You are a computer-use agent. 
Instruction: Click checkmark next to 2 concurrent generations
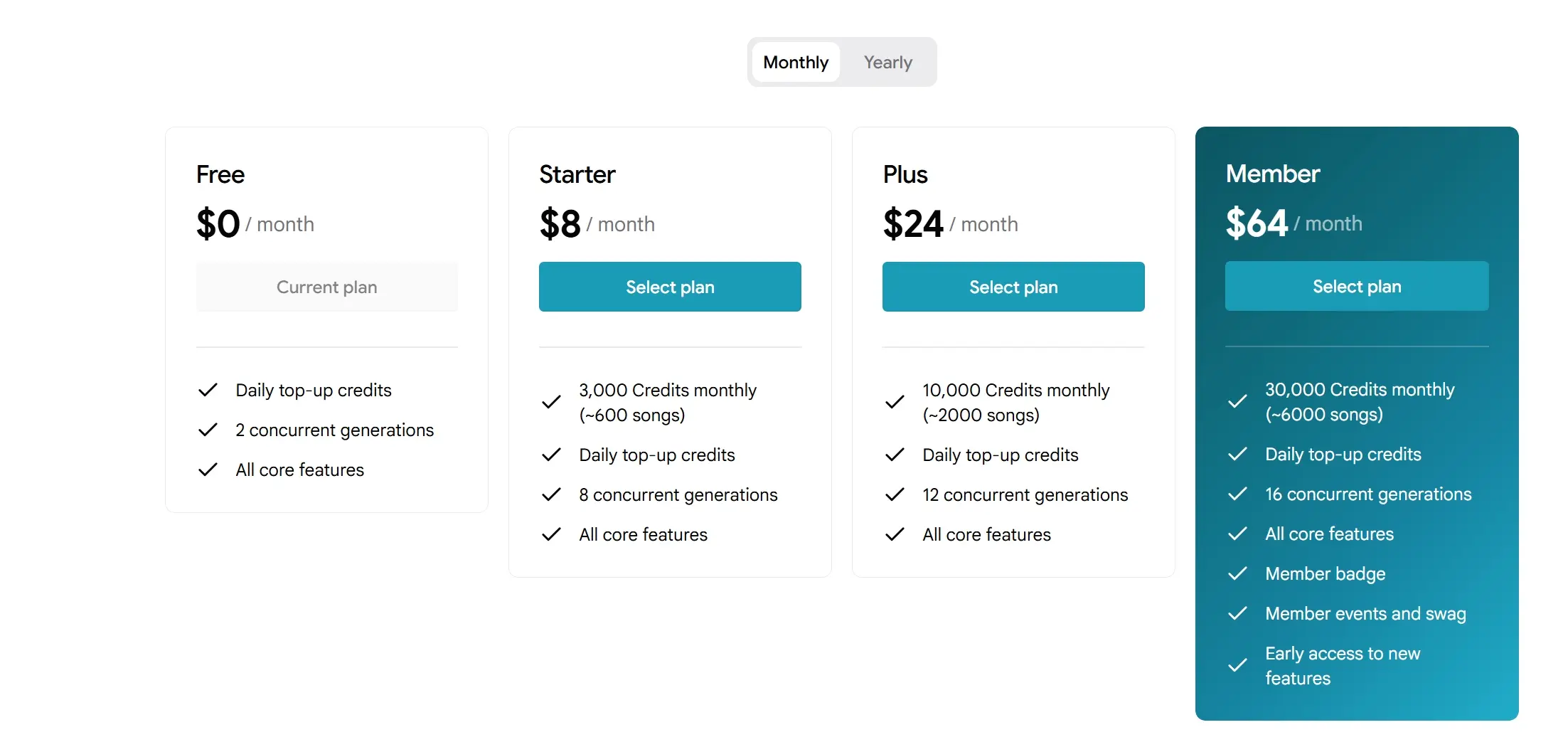208,430
